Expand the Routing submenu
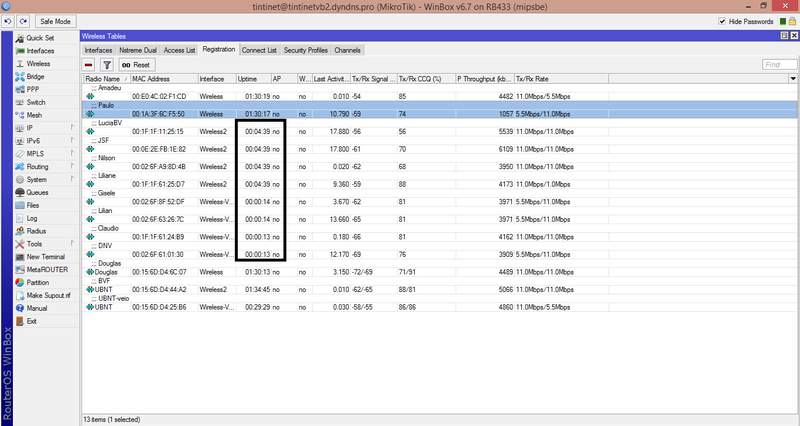The image size is (800, 426). click(x=72, y=166)
